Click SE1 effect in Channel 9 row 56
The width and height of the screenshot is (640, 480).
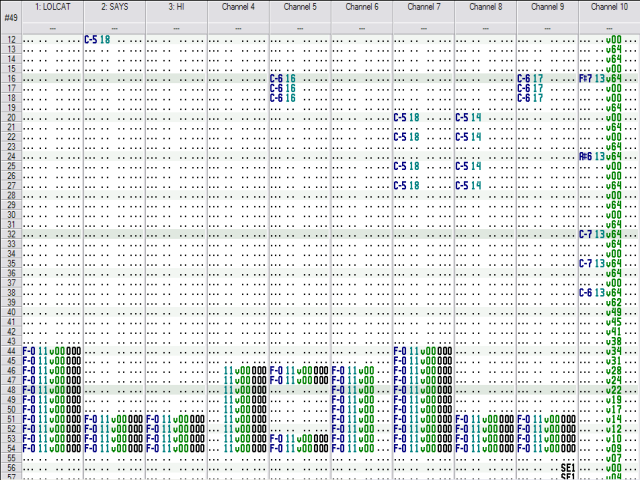click(568, 468)
